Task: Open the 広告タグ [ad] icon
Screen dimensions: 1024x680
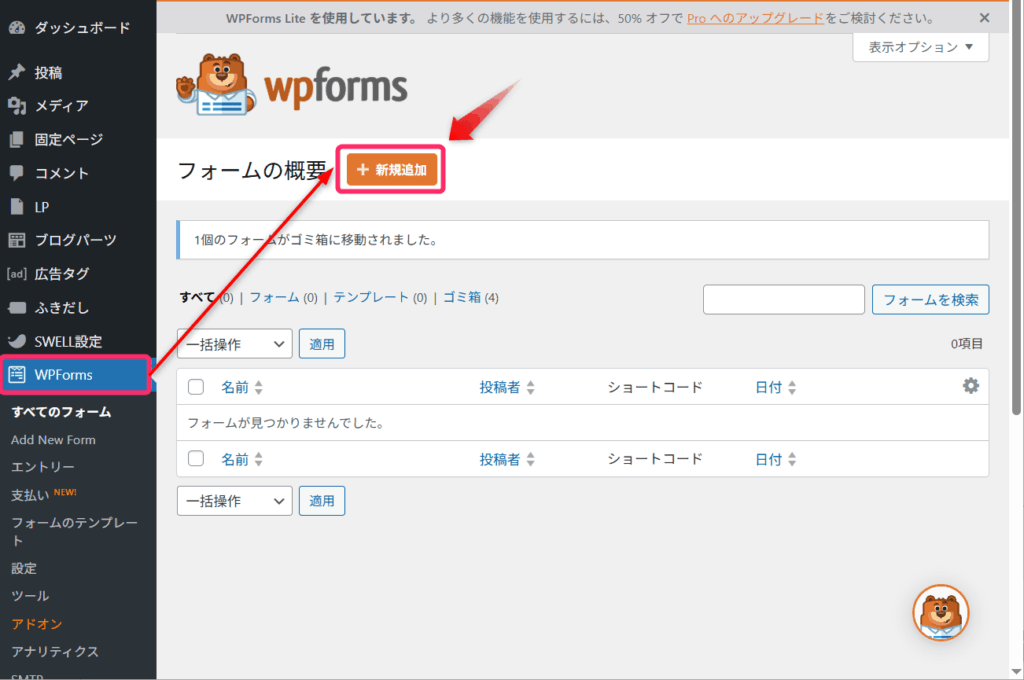Action: point(17,274)
